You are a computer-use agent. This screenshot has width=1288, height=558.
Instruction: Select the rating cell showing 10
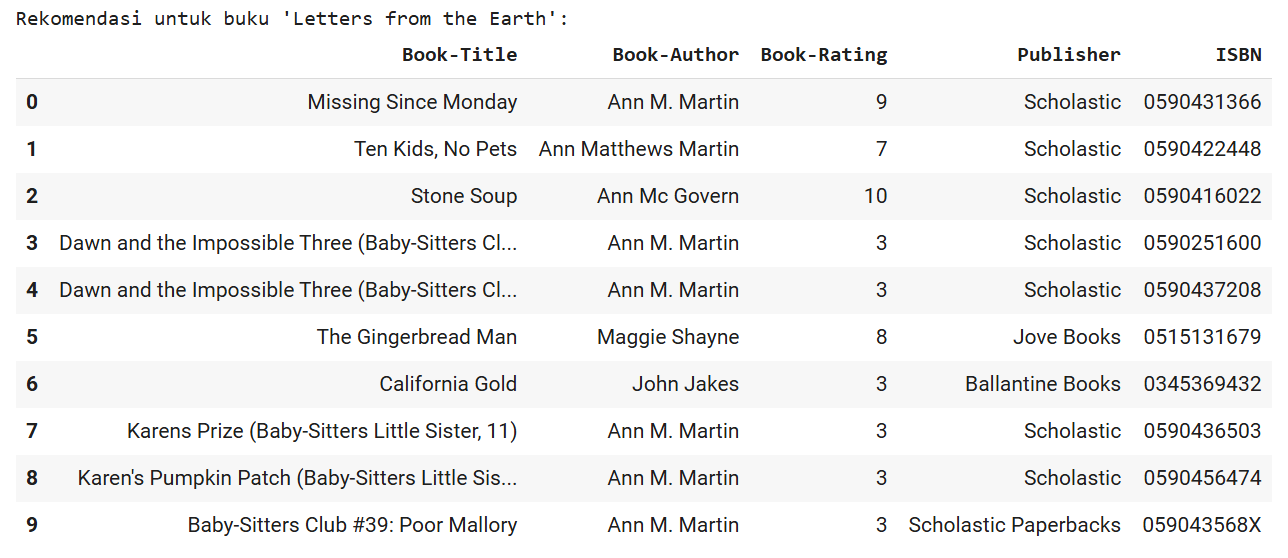pos(876,196)
